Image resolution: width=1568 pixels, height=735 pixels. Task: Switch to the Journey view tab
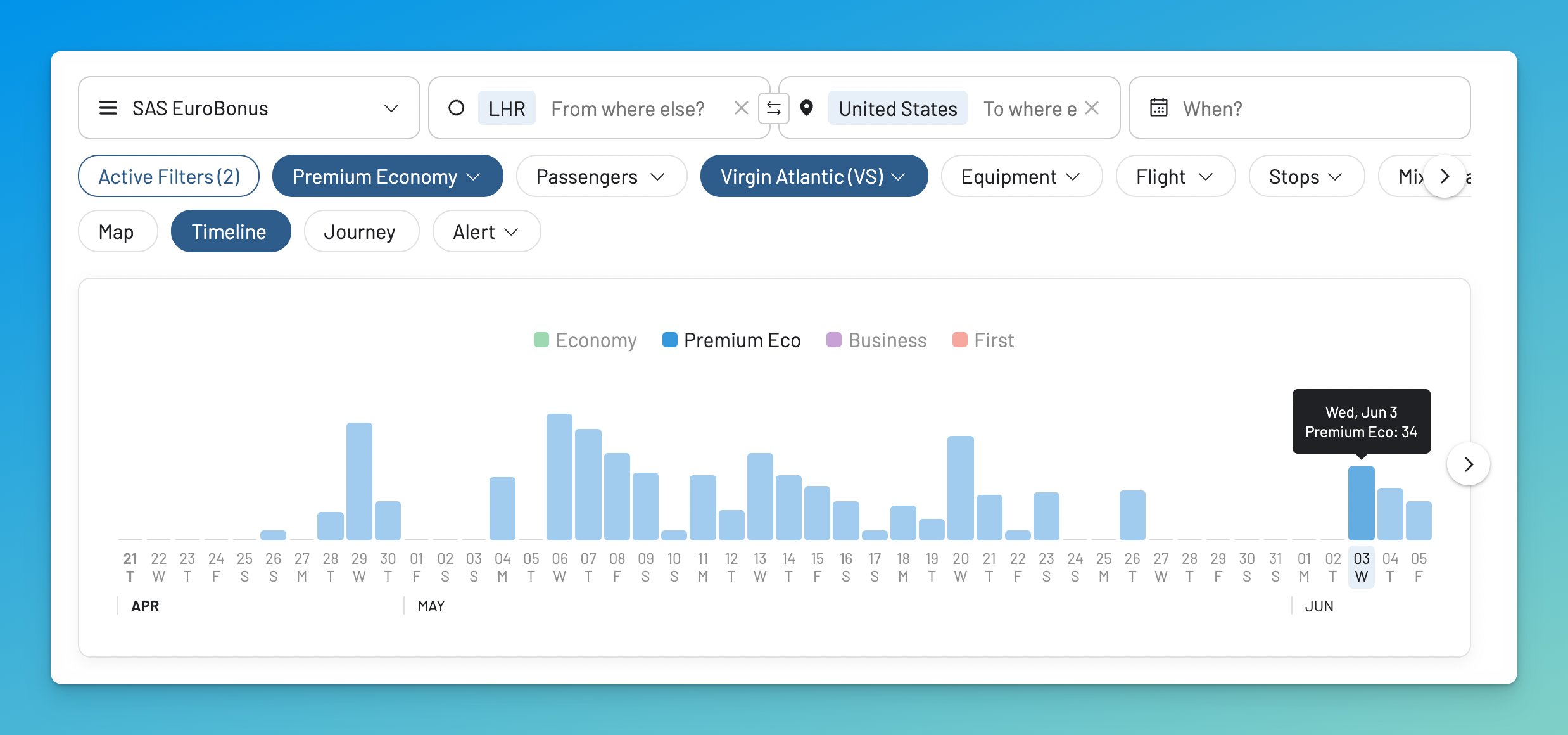click(361, 231)
